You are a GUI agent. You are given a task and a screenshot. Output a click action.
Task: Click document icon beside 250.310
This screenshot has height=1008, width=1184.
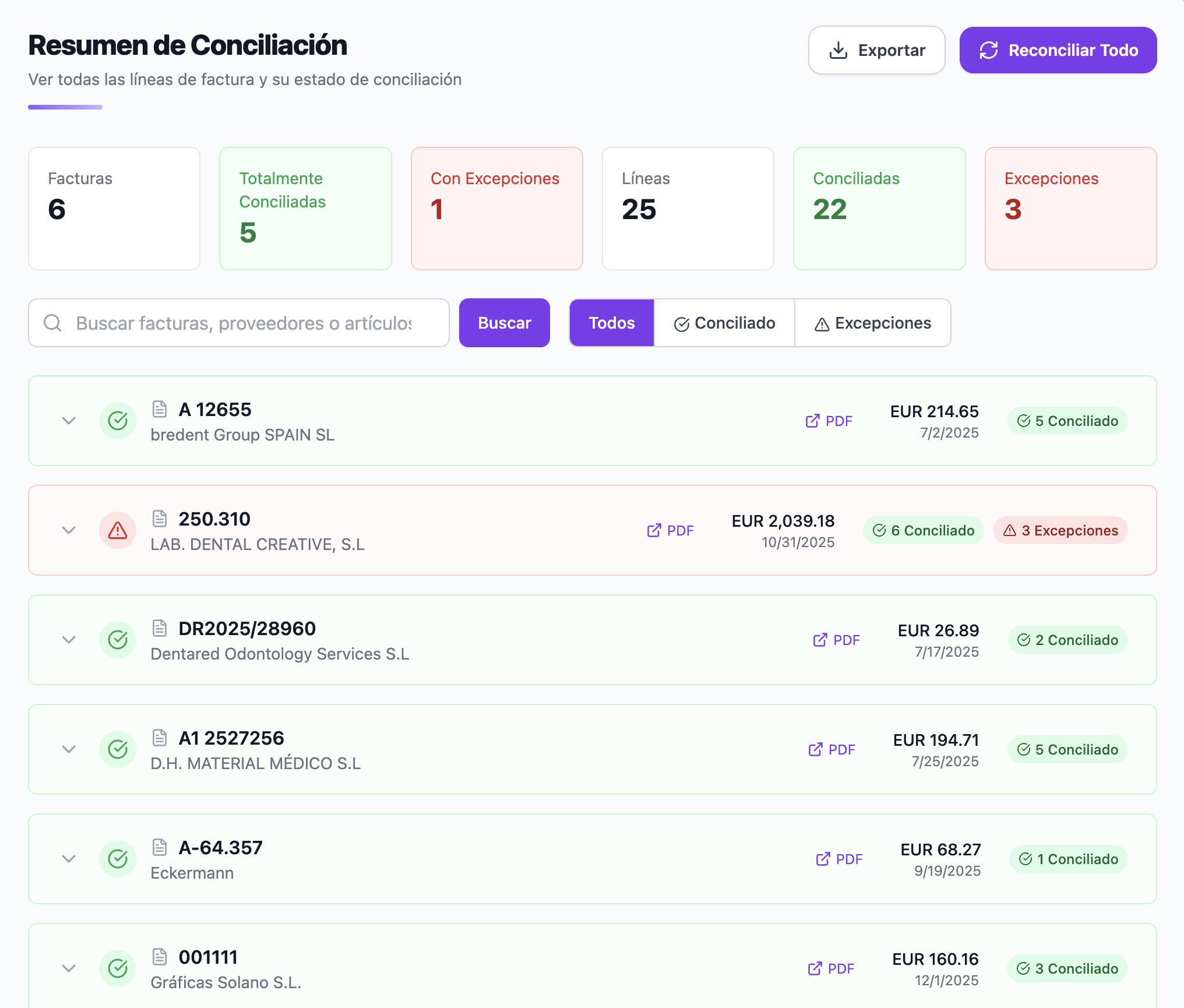click(x=160, y=519)
